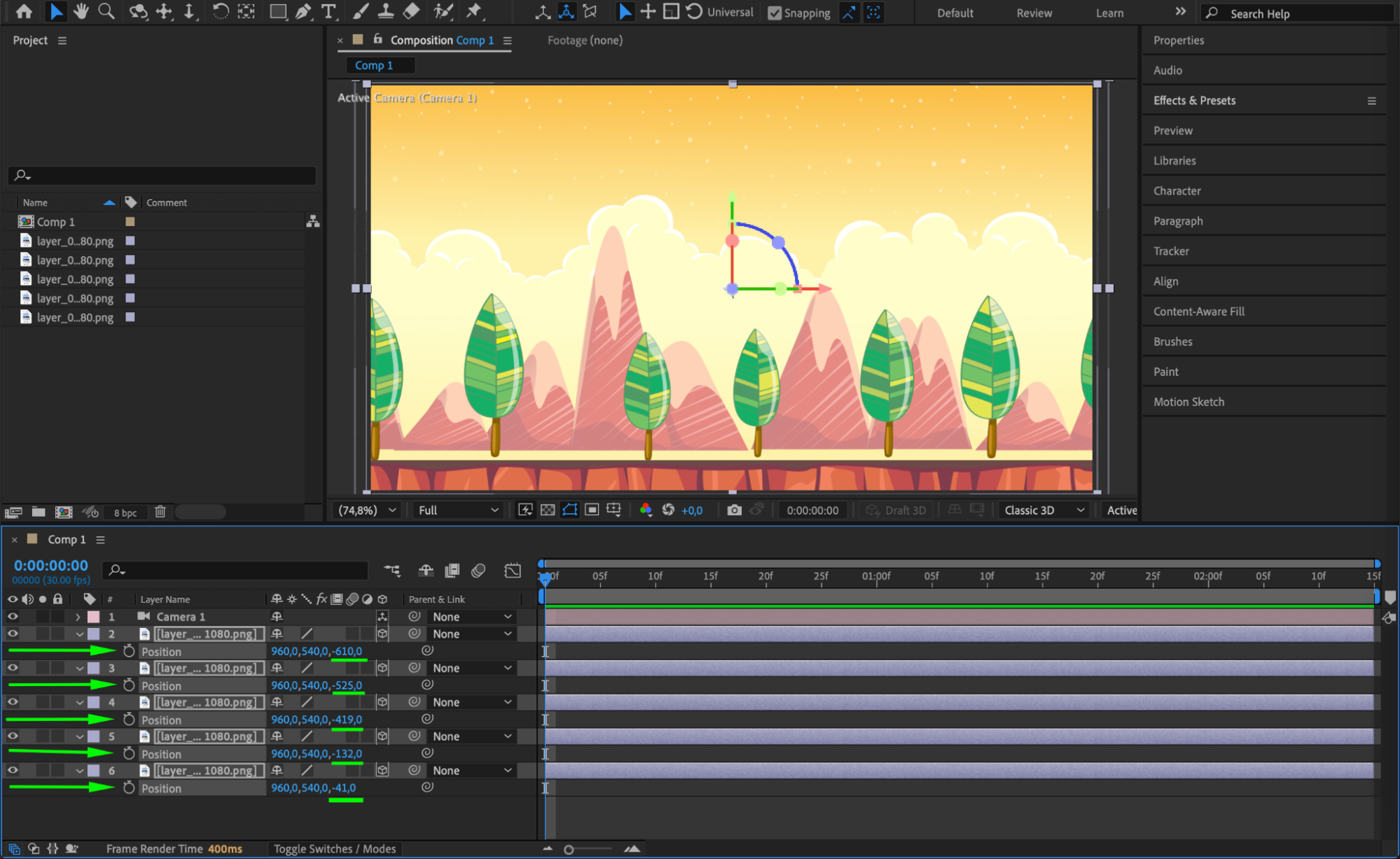
Task: Toggle visibility of layer 2
Action: [x=13, y=634]
